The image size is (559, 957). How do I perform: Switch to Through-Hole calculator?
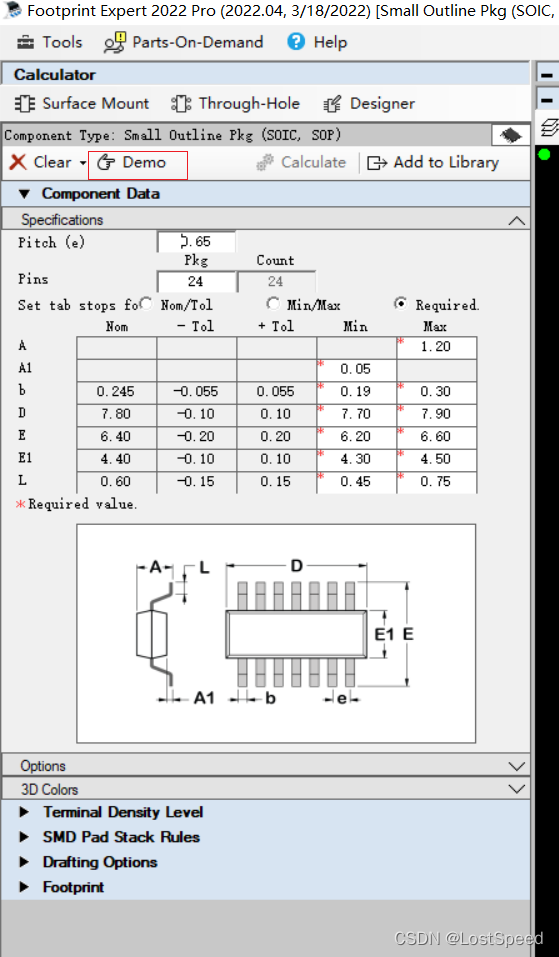coord(236,104)
